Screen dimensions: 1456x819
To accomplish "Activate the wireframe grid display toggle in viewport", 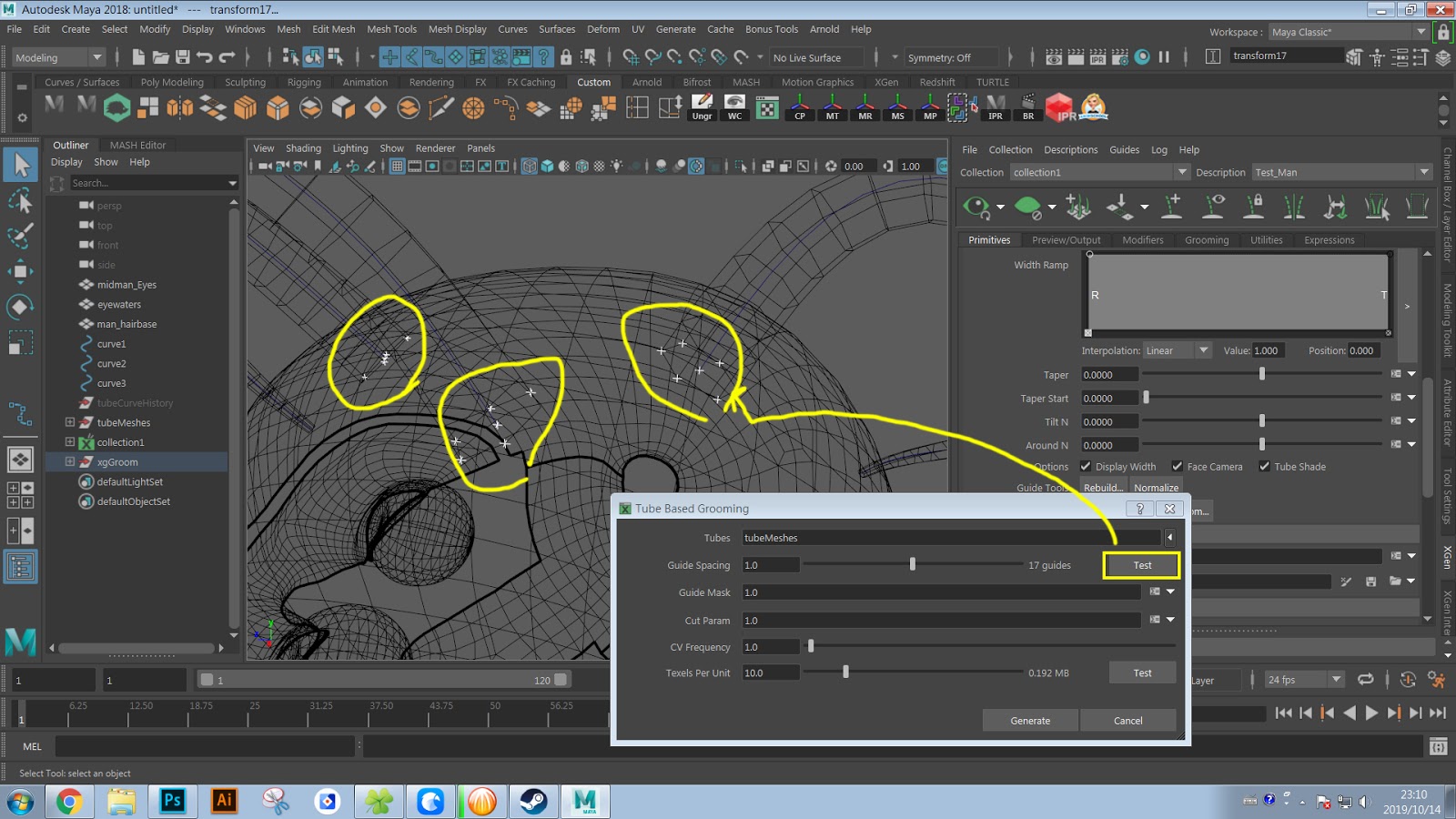I will [x=396, y=166].
